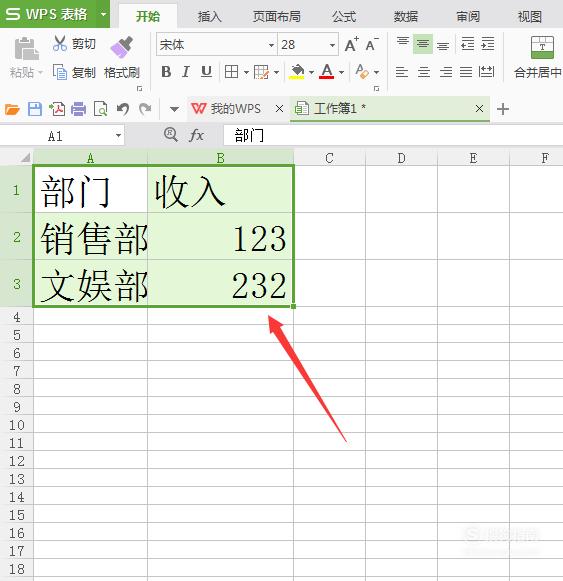Toggle Italic formatting

click(186, 72)
